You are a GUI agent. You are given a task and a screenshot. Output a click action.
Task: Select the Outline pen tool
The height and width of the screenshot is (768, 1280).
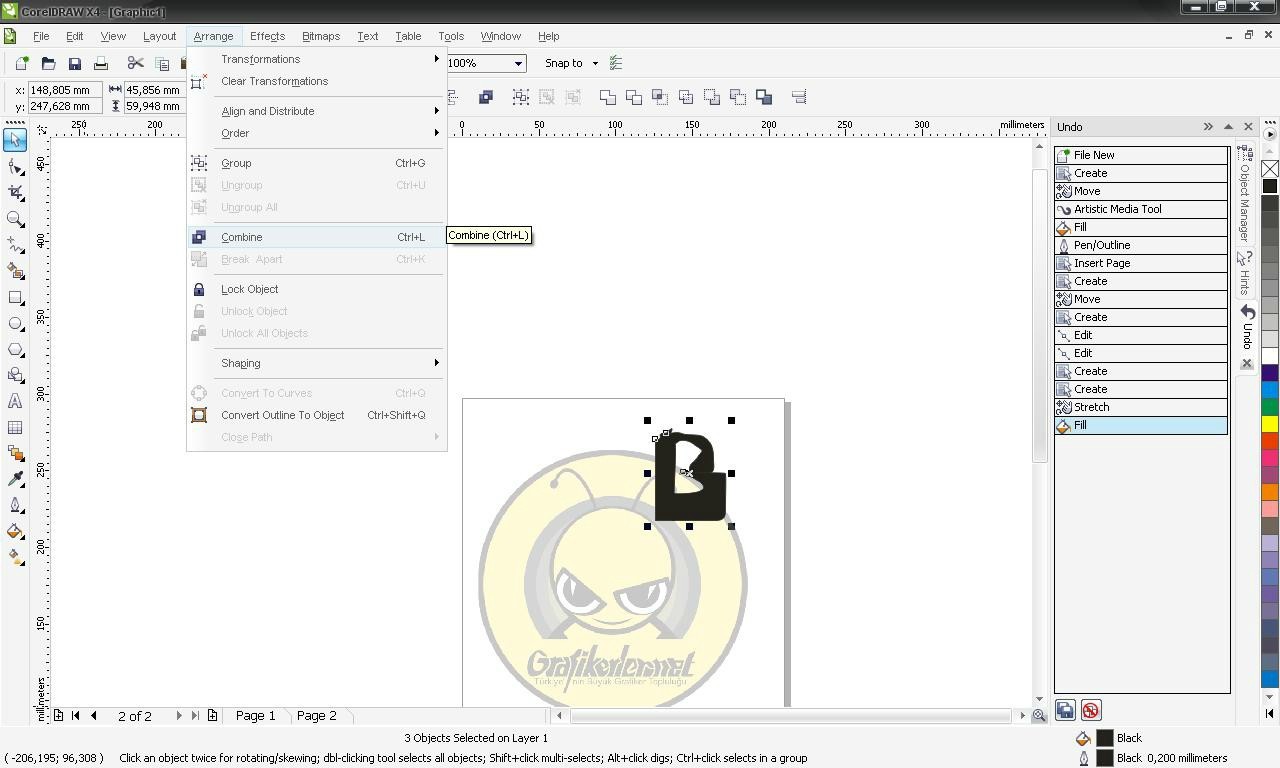pos(15,505)
